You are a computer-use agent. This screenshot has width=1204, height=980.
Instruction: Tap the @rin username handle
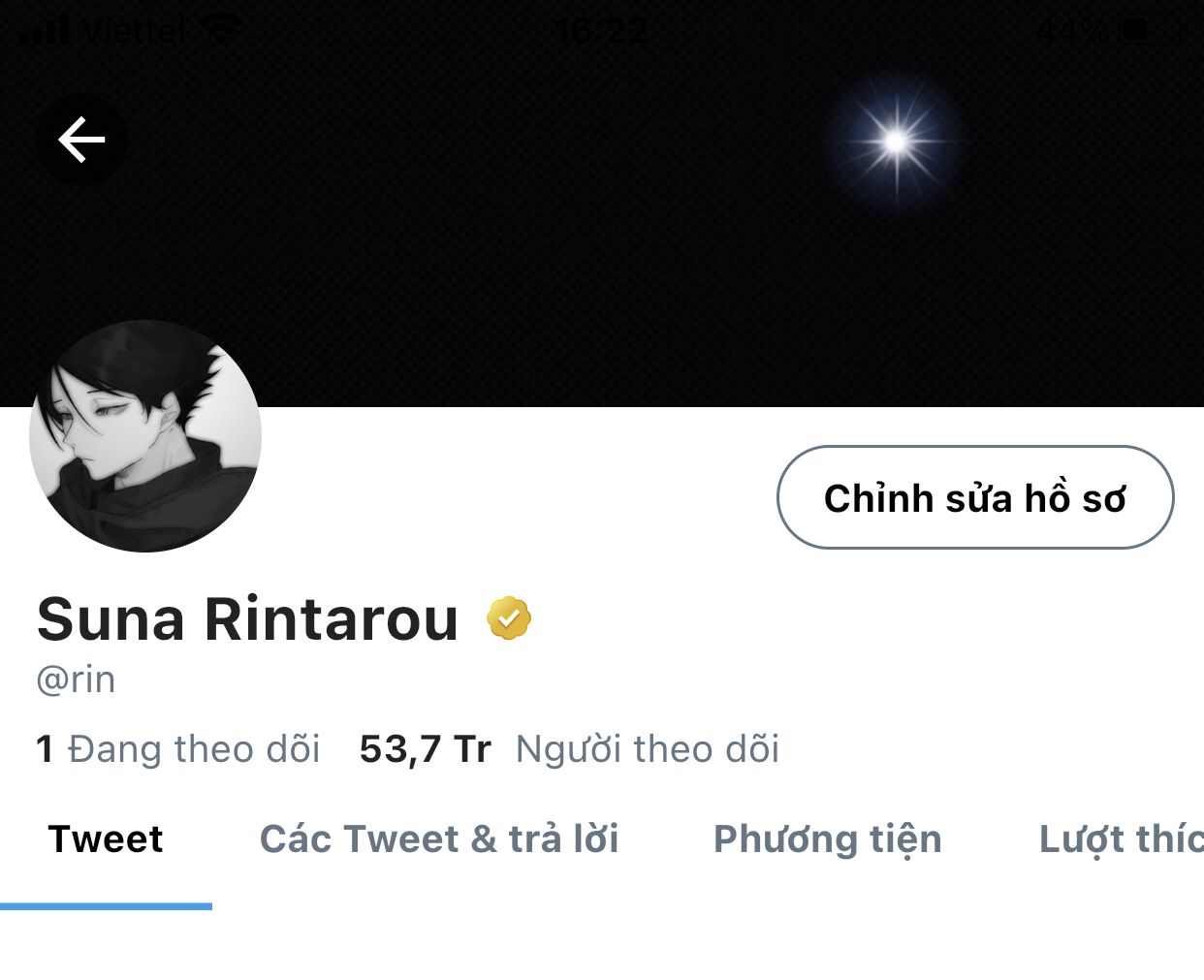[x=76, y=680]
